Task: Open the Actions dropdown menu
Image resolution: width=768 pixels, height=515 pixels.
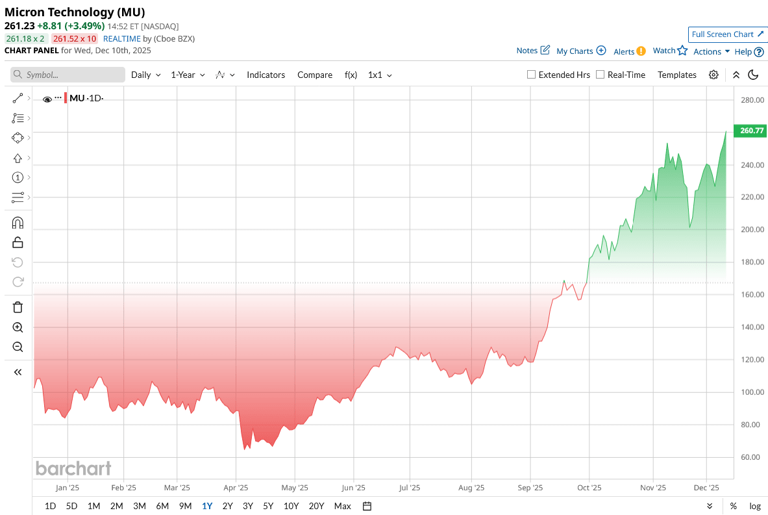Action: coord(711,51)
